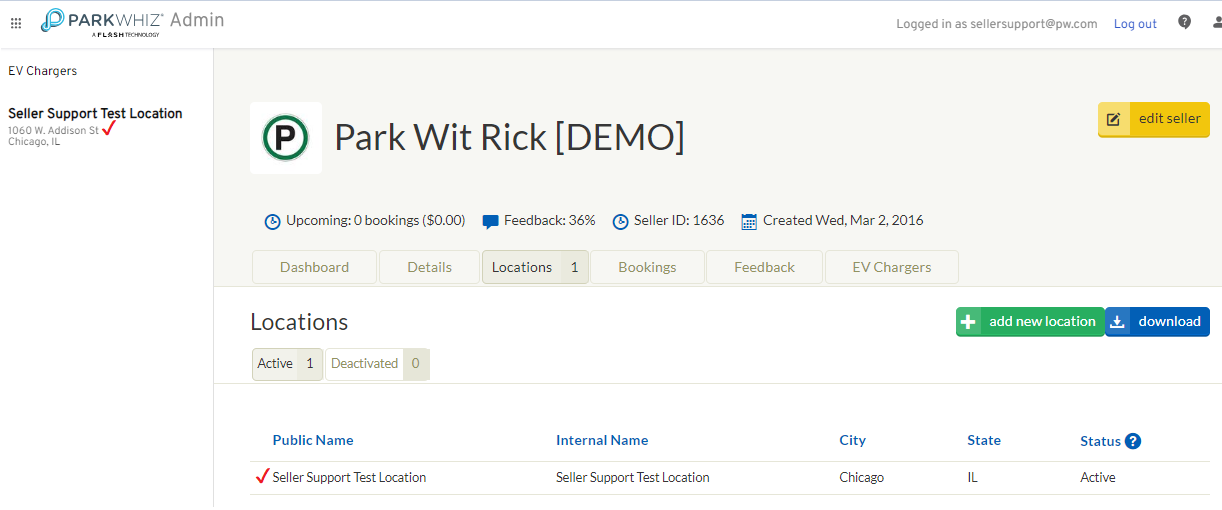1222x510 pixels.
Task: Switch to the Details tab
Action: [x=429, y=267]
